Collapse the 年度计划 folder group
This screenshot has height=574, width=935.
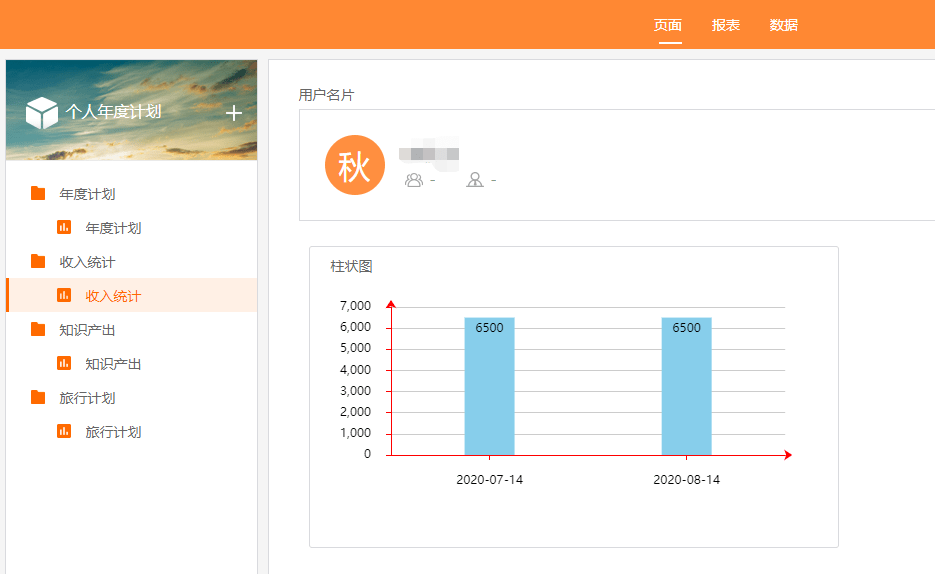[x=87, y=194]
